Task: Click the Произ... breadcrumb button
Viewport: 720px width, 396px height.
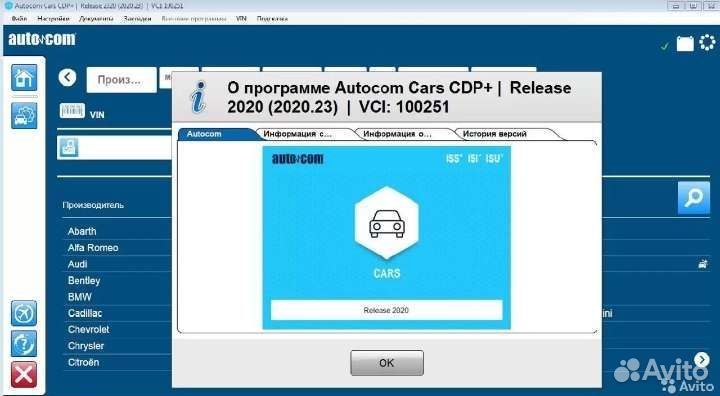Action: click(121, 80)
